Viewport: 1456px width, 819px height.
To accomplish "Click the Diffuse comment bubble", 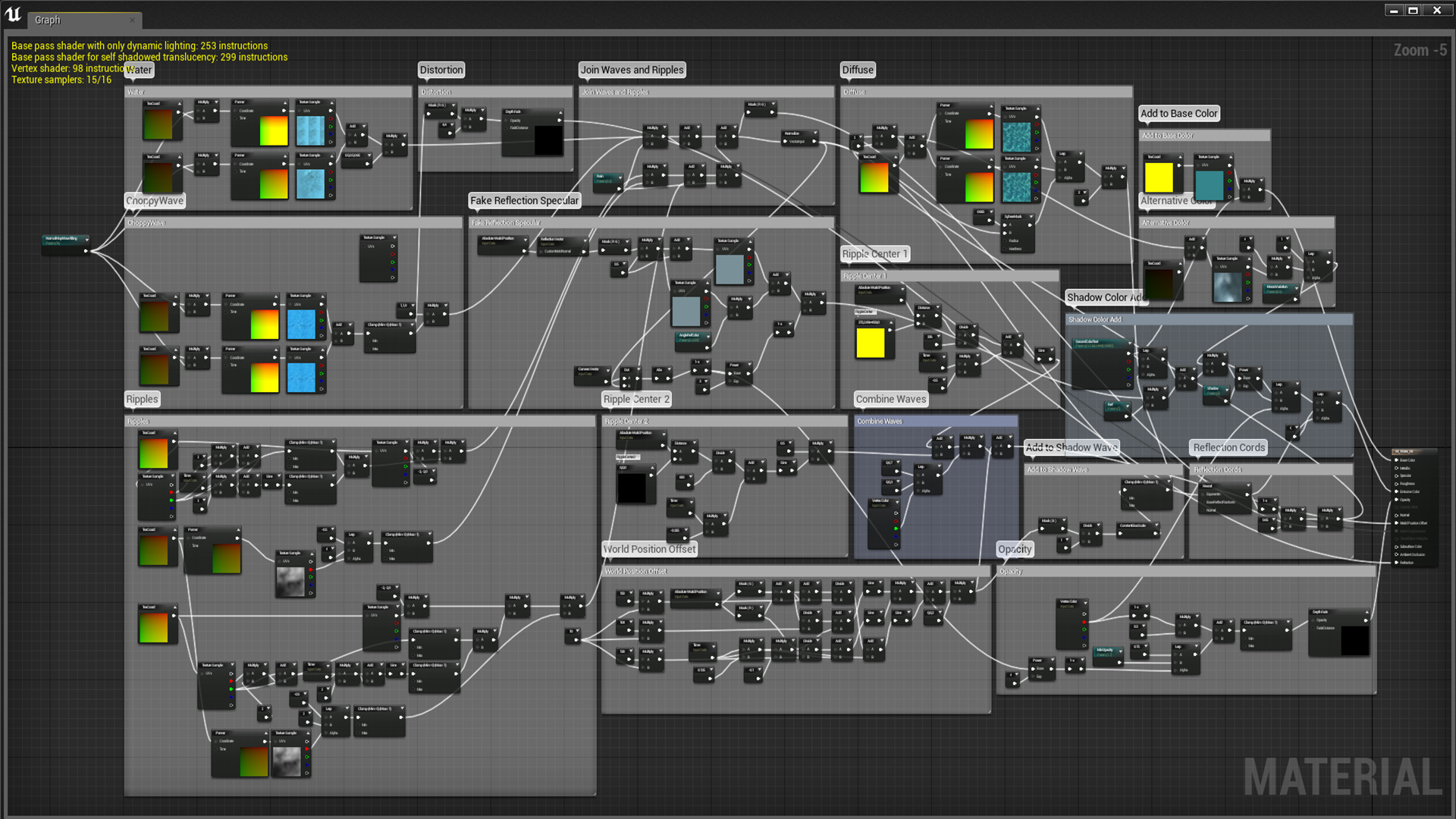I will [x=857, y=70].
